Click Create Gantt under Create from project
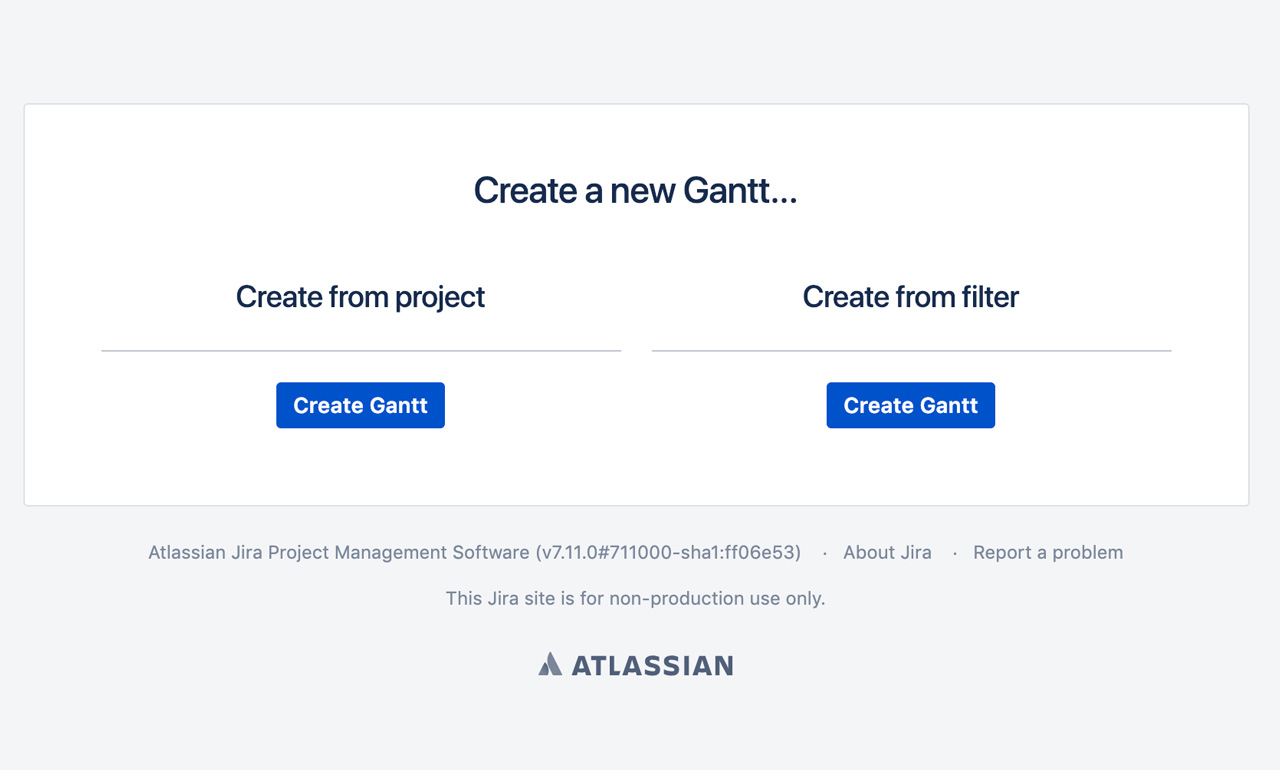This screenshot has width=1280, height=770. pos(360,405)
